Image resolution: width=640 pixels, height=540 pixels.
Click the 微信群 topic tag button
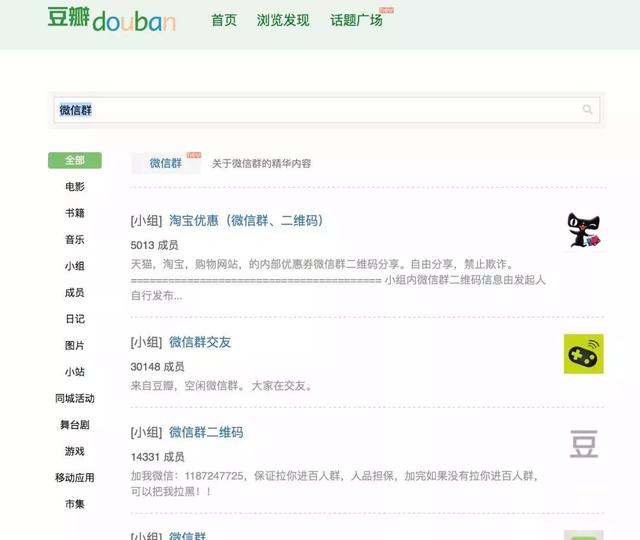pos(166,163)
